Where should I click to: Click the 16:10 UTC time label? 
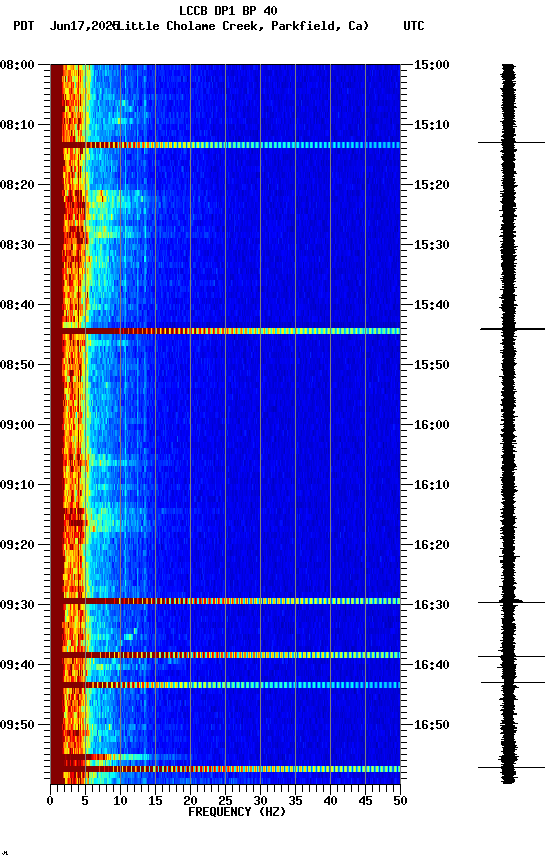point(432,485)
